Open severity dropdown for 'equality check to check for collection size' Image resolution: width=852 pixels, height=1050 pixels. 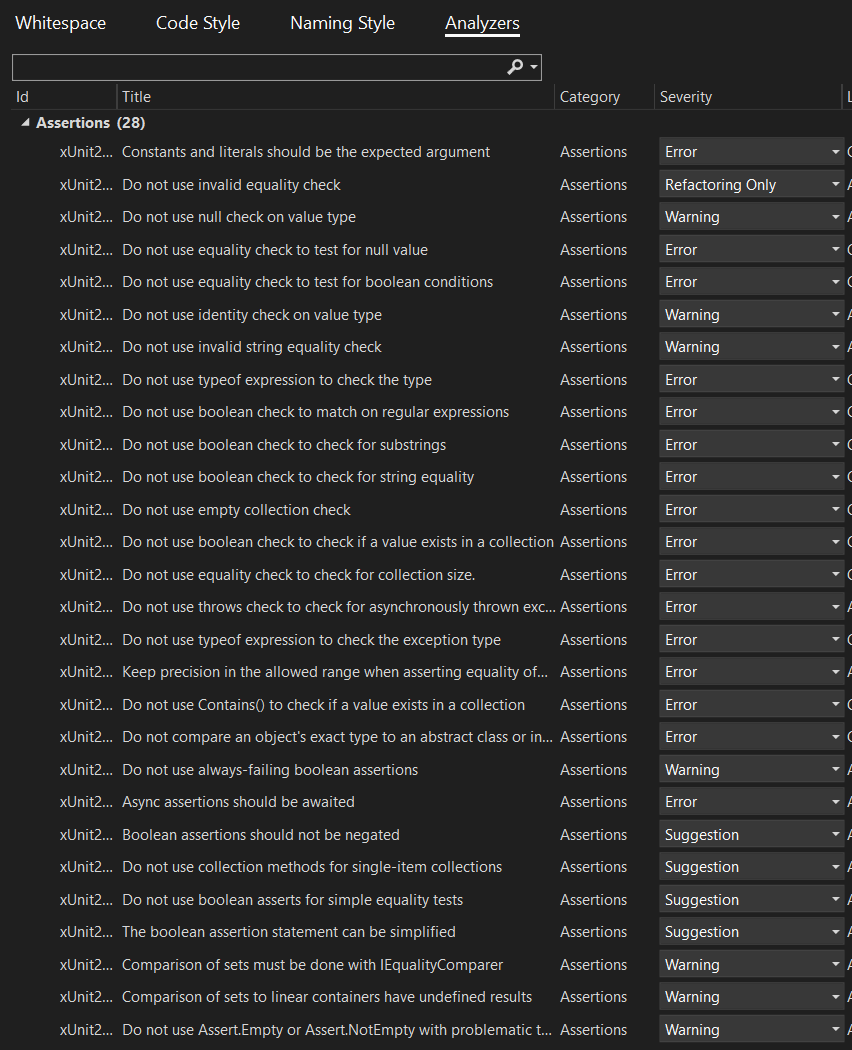pos(751,575)
